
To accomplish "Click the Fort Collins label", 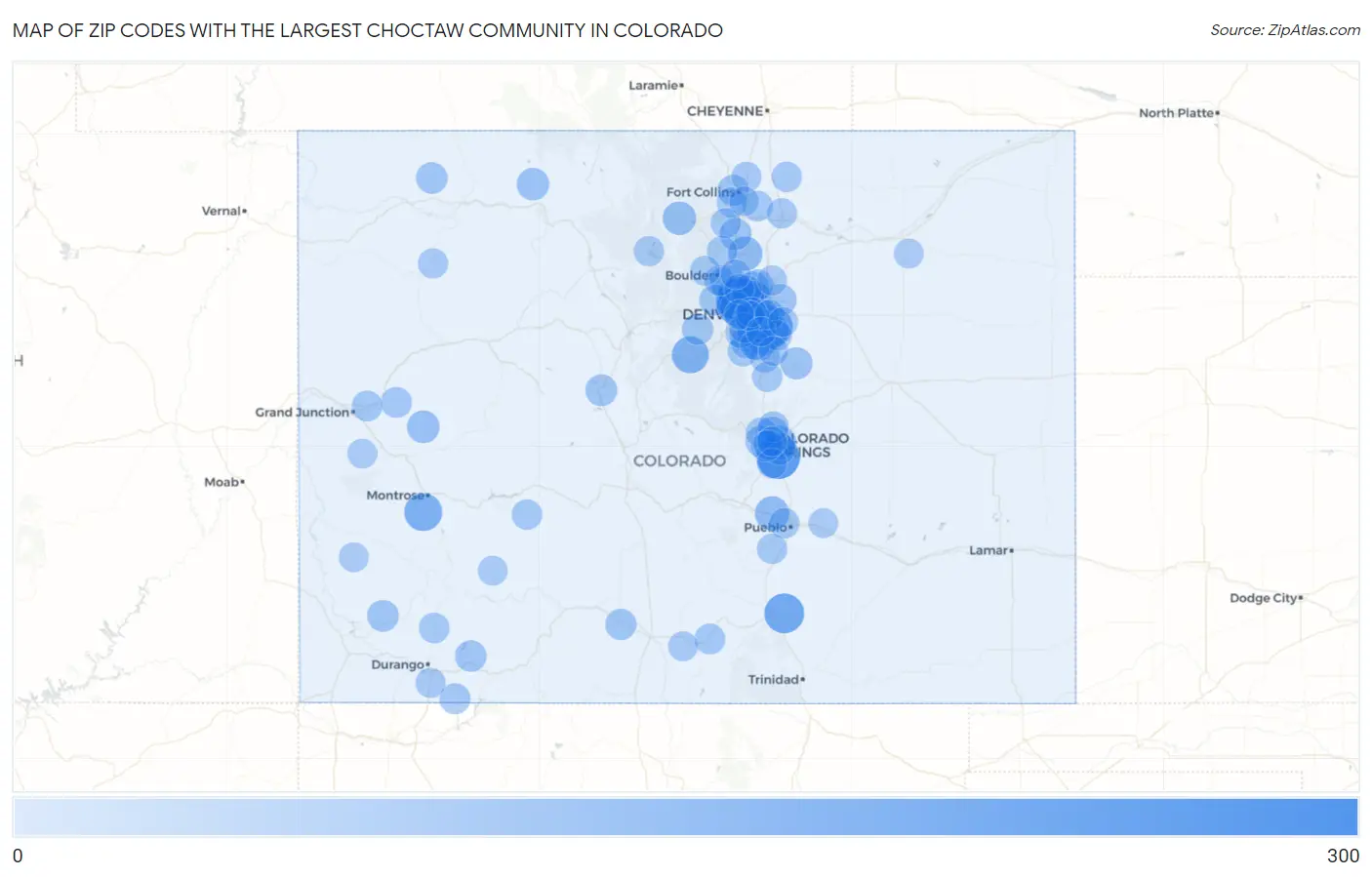I will (x=701, y=192).
